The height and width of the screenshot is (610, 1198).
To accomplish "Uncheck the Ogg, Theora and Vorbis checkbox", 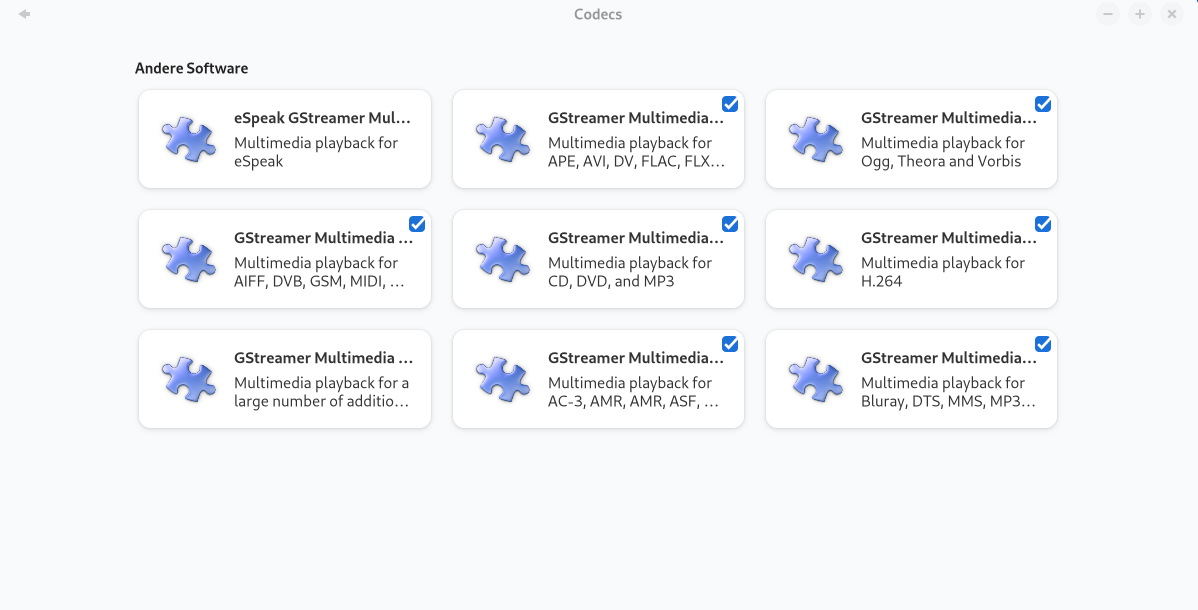I will 1043,104.
